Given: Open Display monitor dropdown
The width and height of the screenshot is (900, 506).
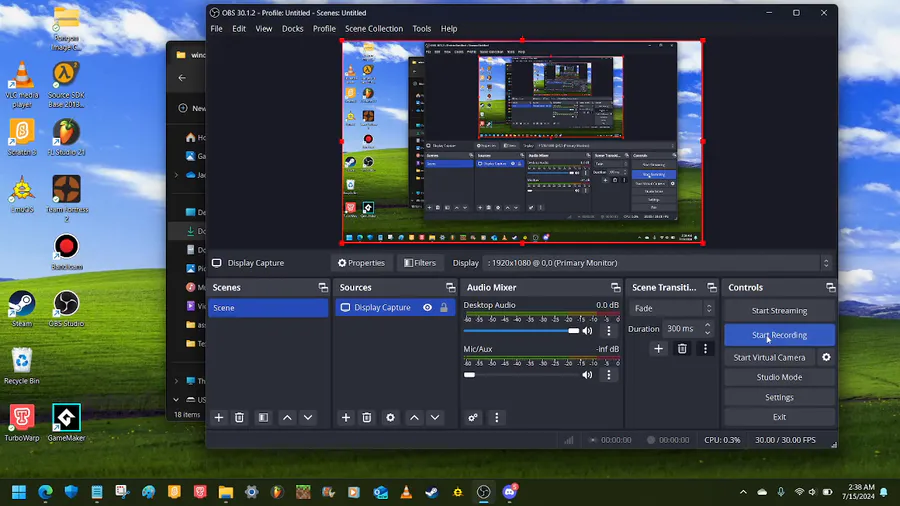Looking at the screenshot, I should point(657,263).
